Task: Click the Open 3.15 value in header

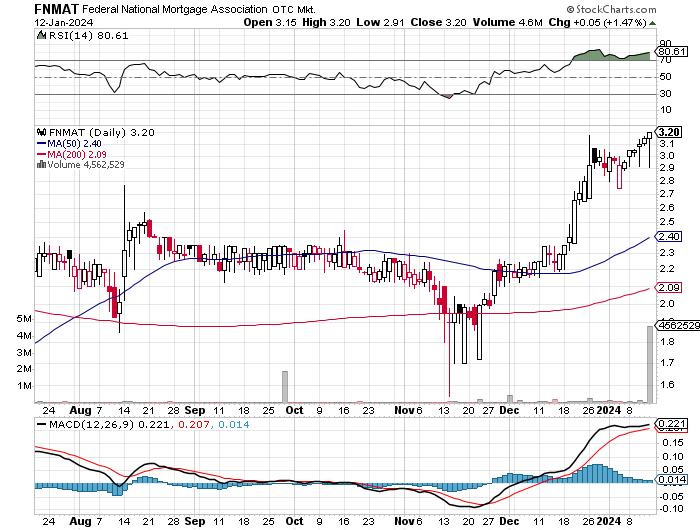Action: pos(270,22)
